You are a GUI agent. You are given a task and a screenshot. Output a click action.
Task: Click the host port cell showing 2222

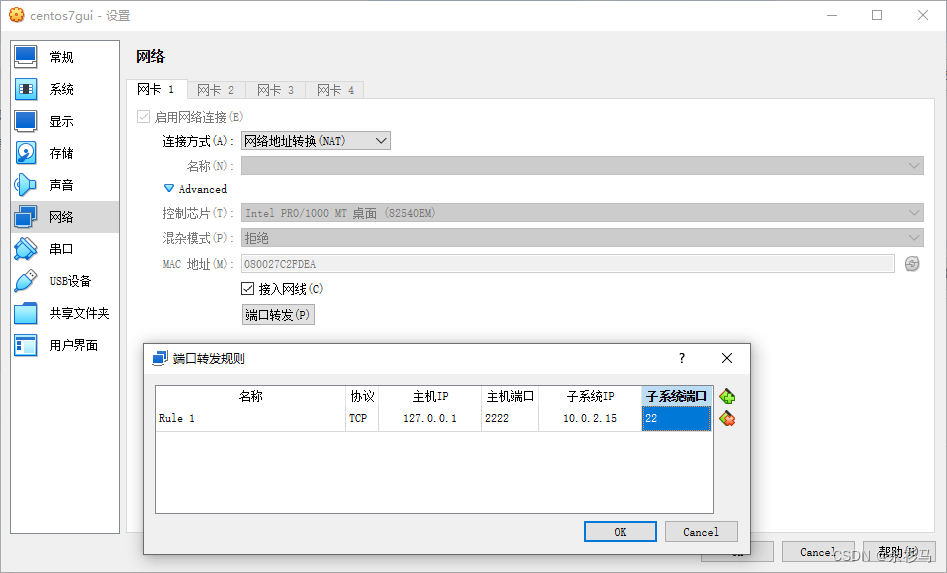(509, 419)
